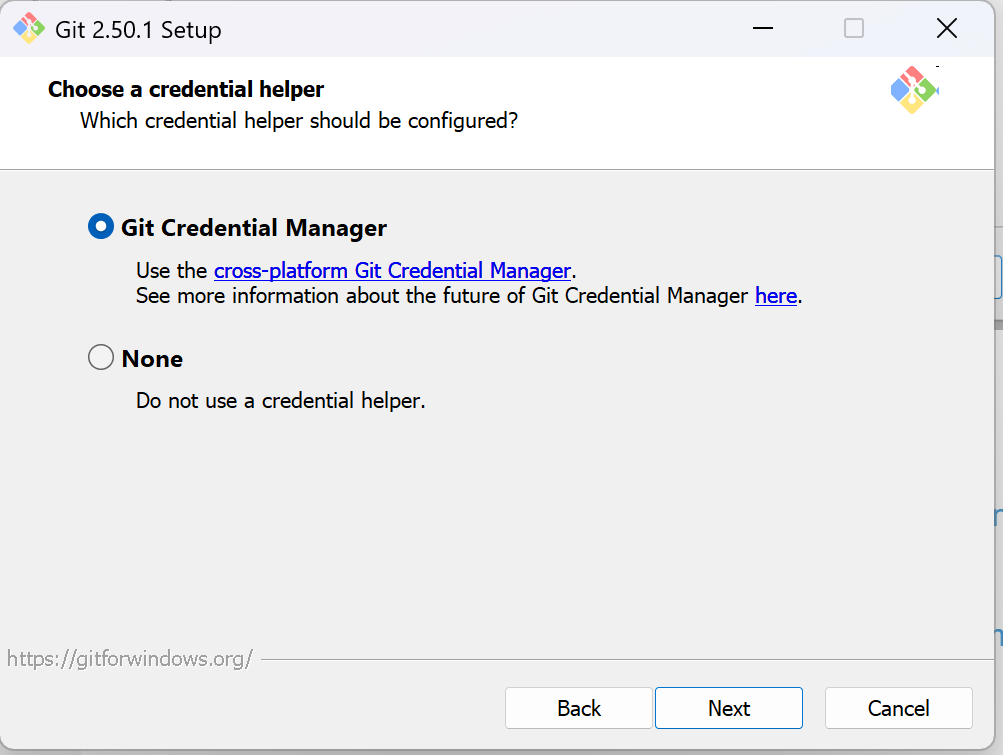
Task: Click the "Git 2.50.1 Setup" title text
Action: click(138, 29)
